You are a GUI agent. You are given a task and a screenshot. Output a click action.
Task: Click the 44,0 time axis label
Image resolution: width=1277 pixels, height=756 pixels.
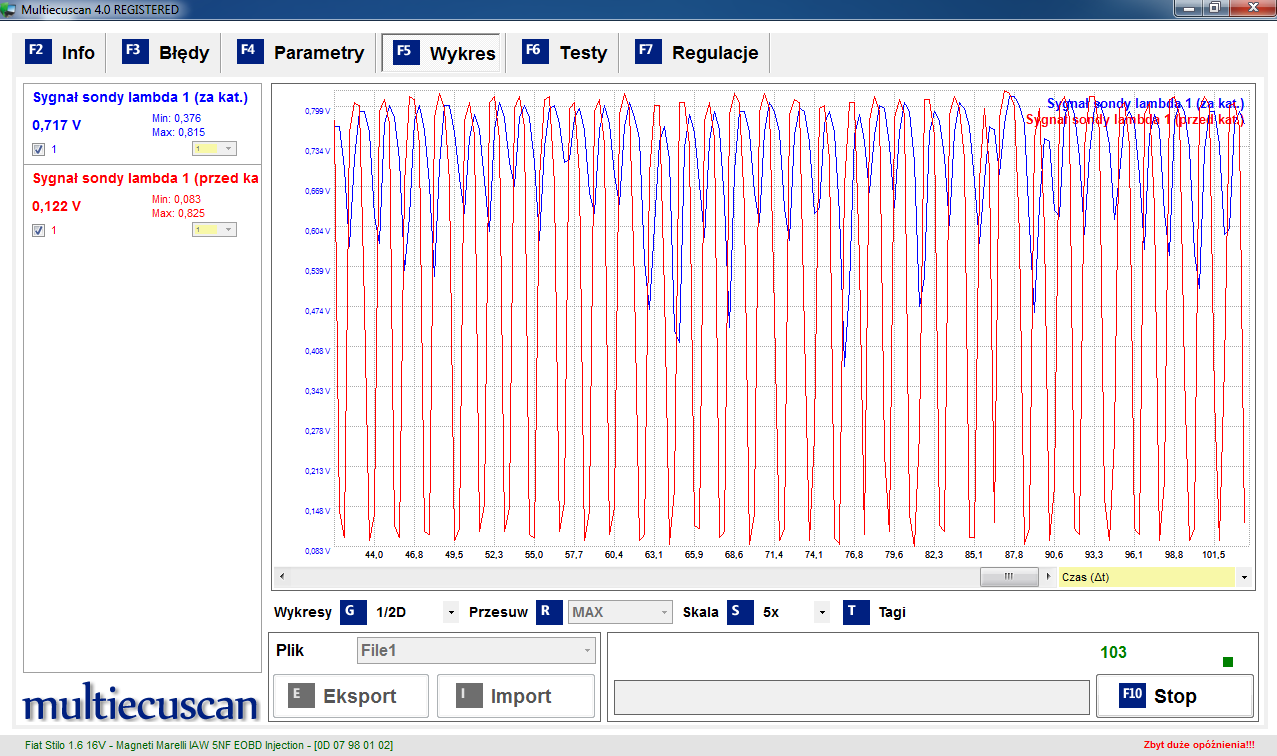373,554
